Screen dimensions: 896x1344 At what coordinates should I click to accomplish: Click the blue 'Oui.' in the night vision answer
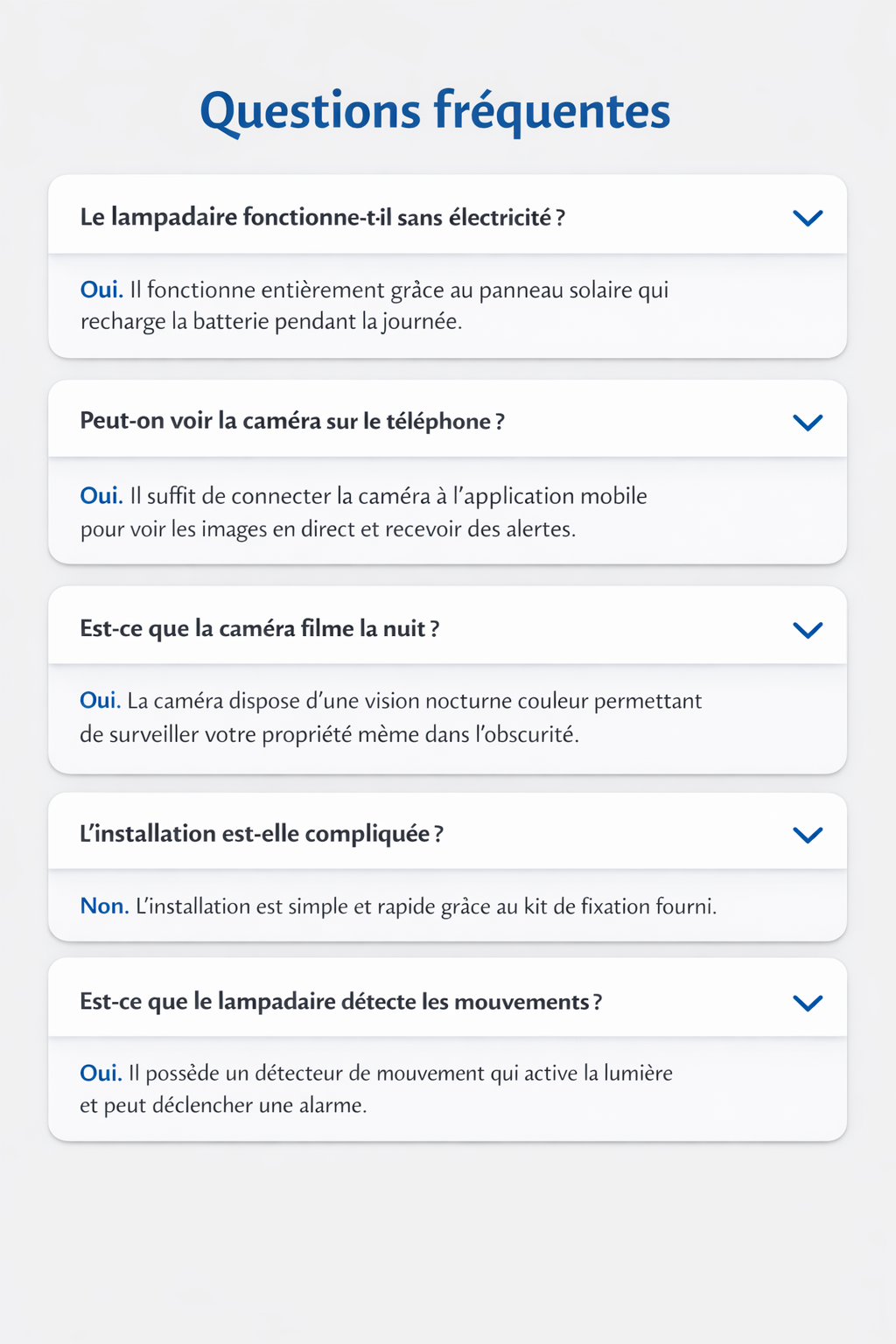100,701
